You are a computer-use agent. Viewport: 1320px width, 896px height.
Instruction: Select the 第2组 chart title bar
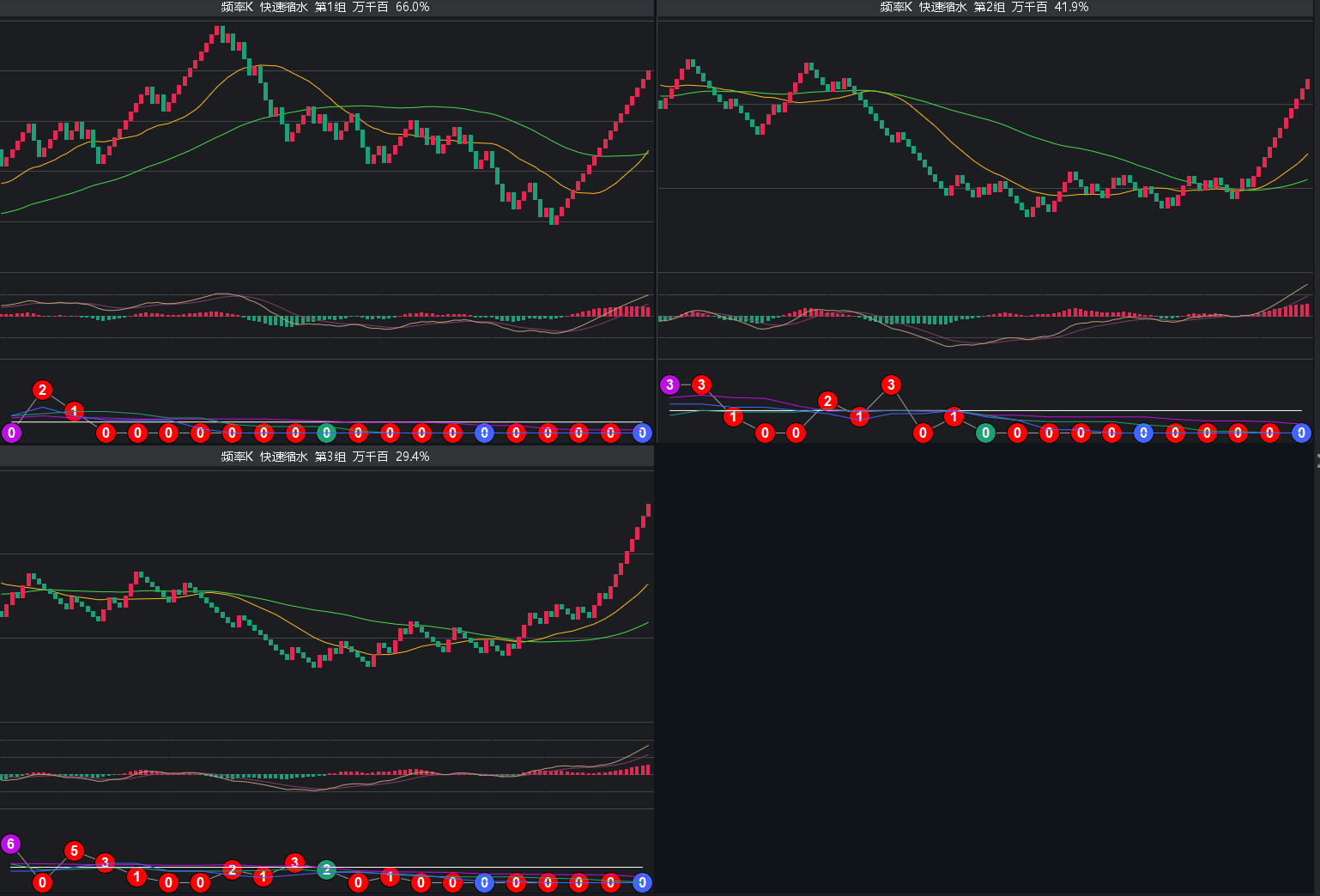click(x=985, y=8)
